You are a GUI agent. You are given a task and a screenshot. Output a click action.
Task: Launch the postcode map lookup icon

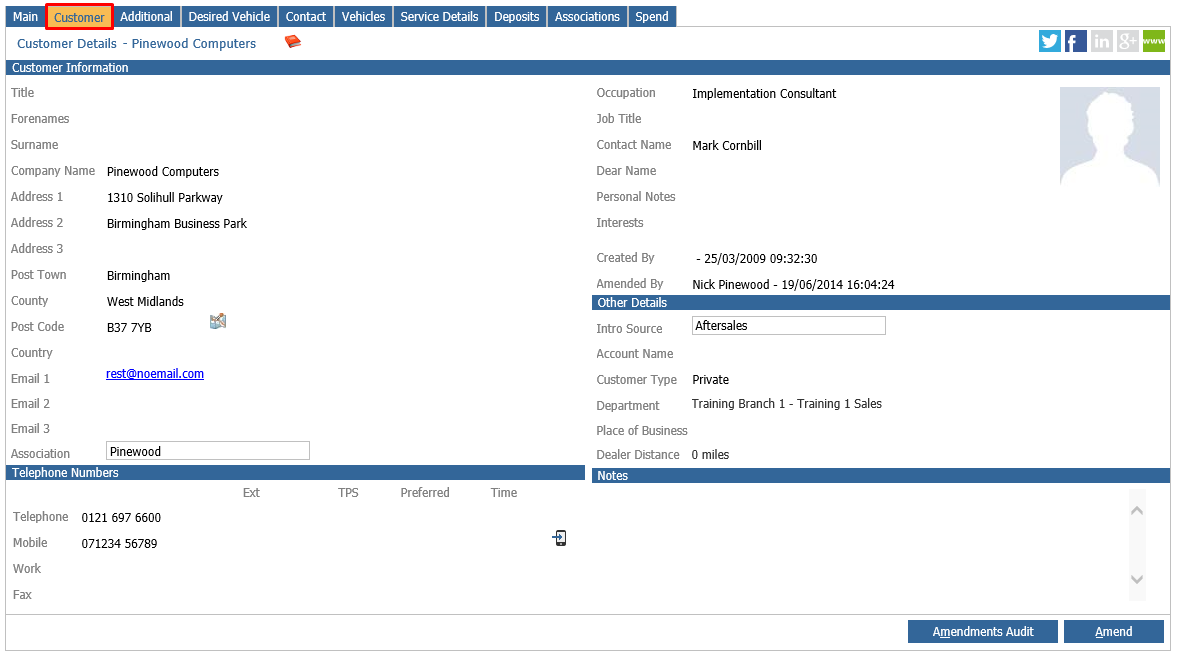coord(218,321)
